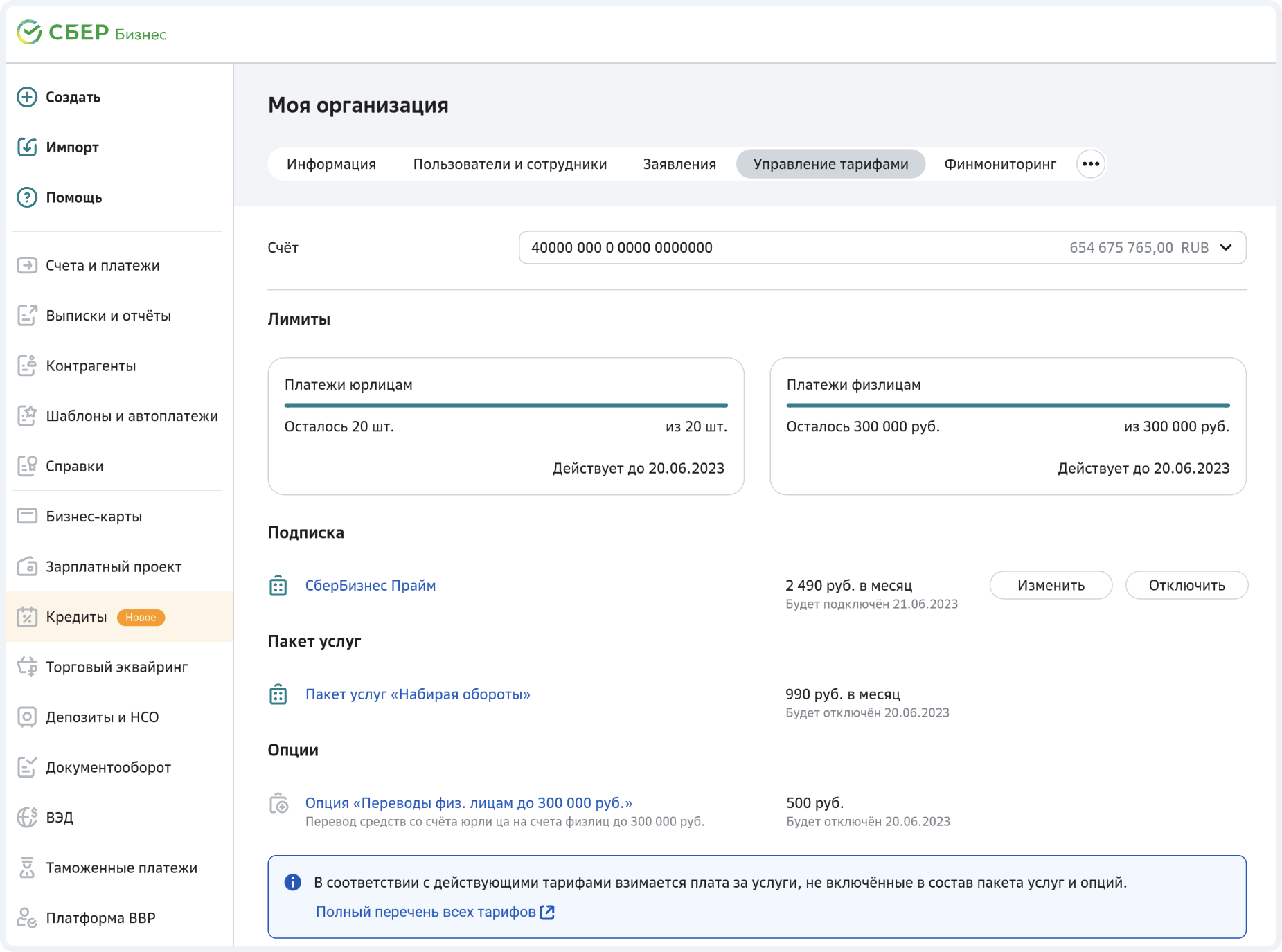Select the Управление тарифами tab
1282x952 pixels.
tap(830, 164)
